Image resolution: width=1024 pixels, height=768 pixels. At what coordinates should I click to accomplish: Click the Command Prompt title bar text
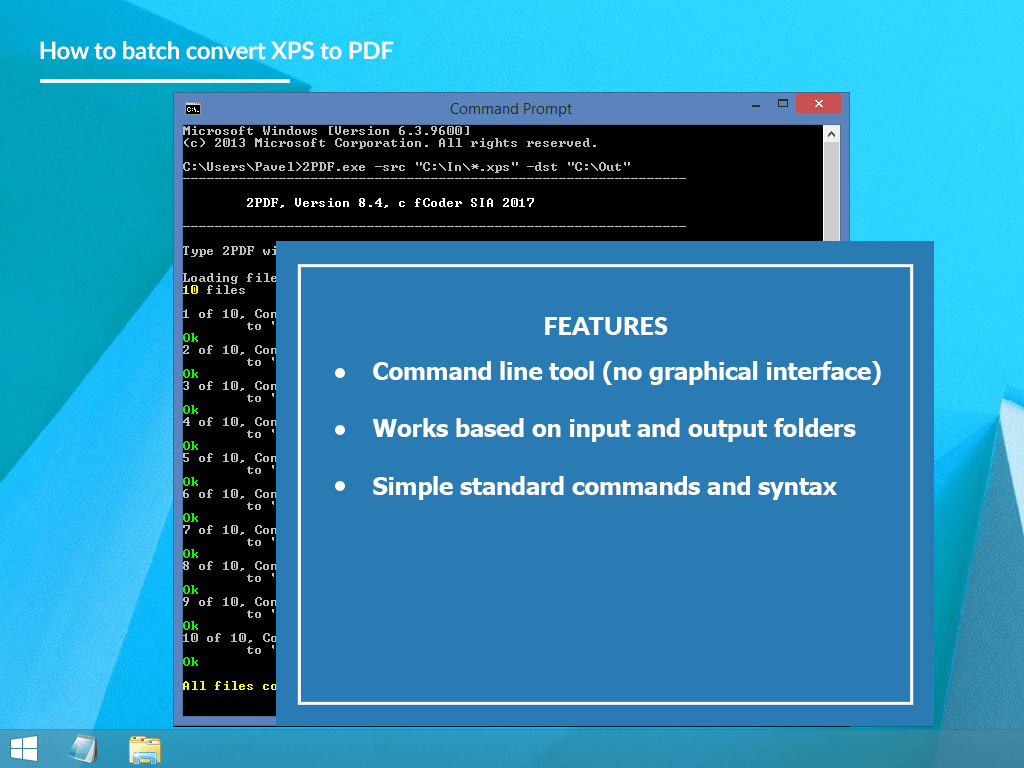coord(511,108)
